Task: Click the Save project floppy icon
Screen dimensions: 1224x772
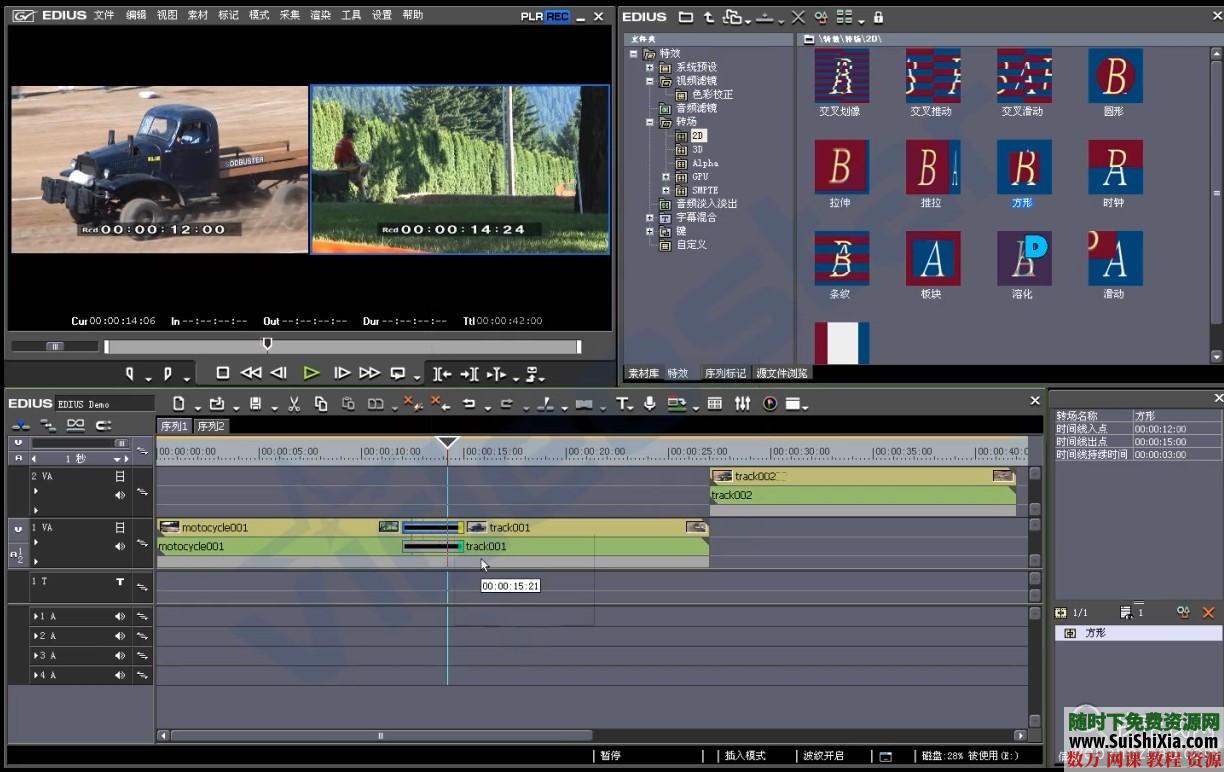Action: (x=256, y=404)
